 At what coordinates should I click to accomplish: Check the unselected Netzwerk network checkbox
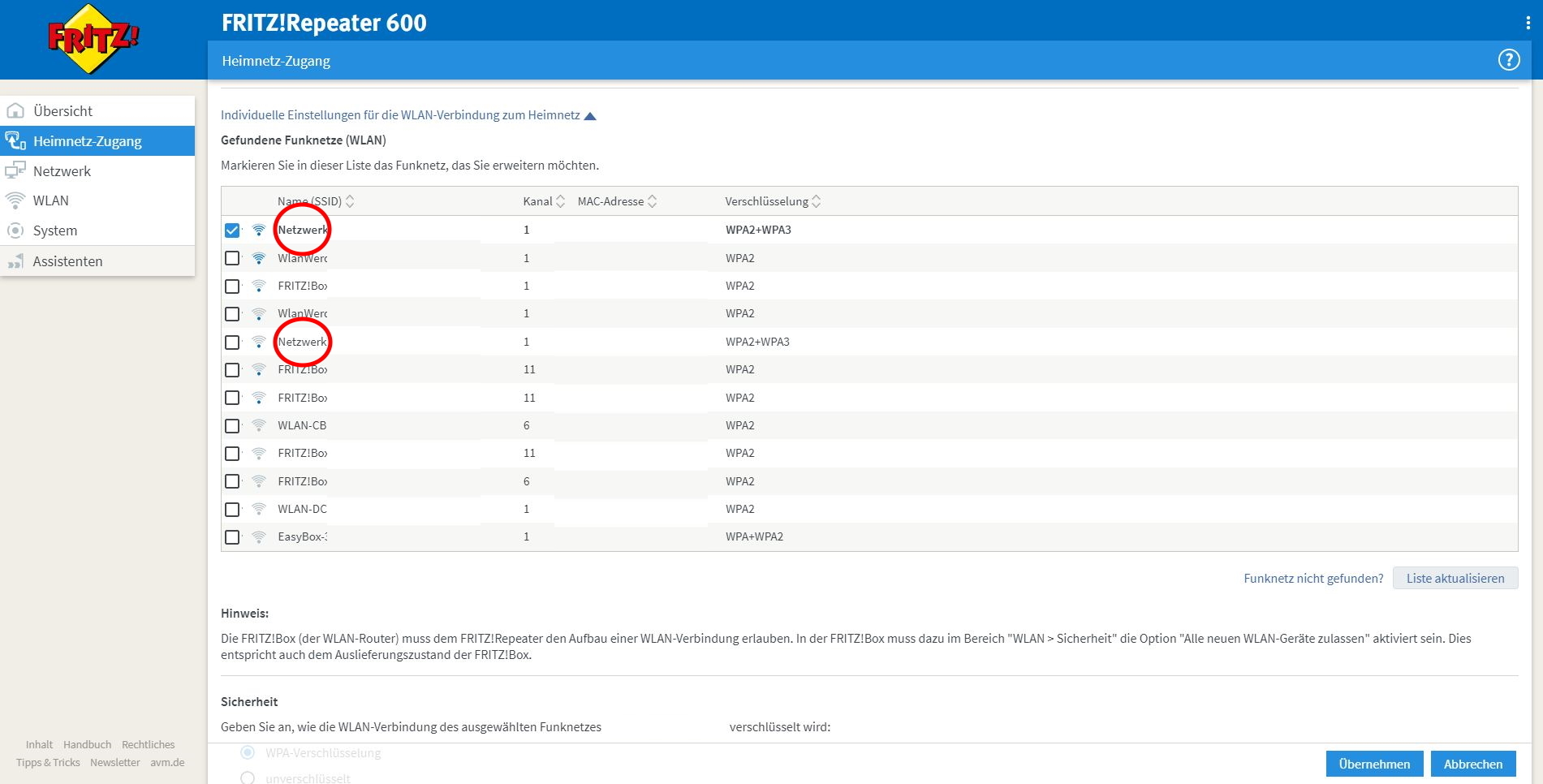tap(232, 342)
